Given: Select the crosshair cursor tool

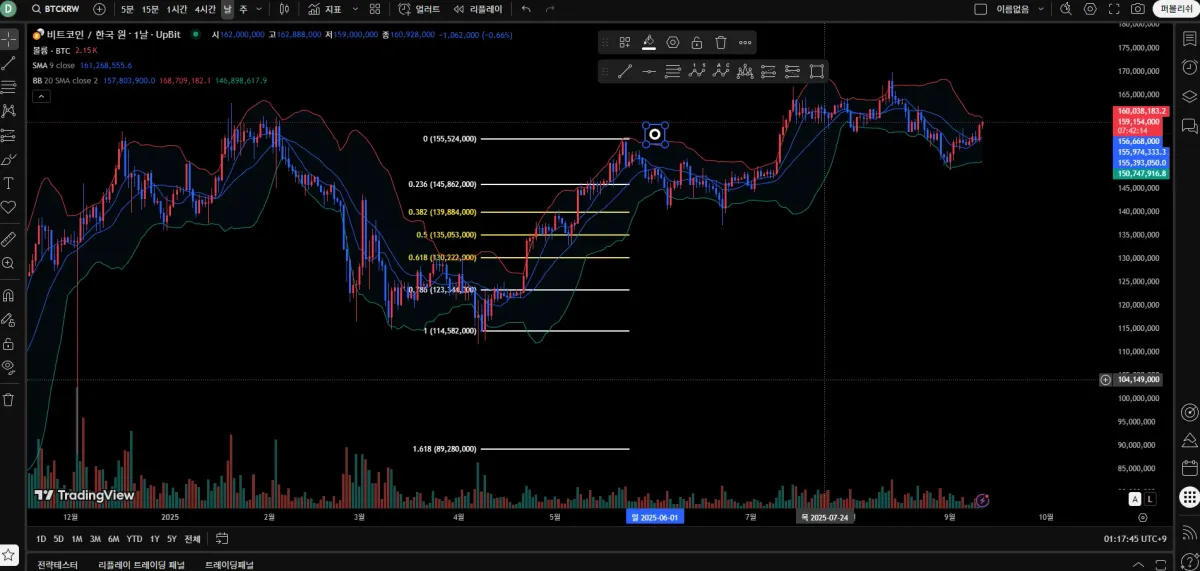Looking at the screenshot, I should (x=9, y=40).
